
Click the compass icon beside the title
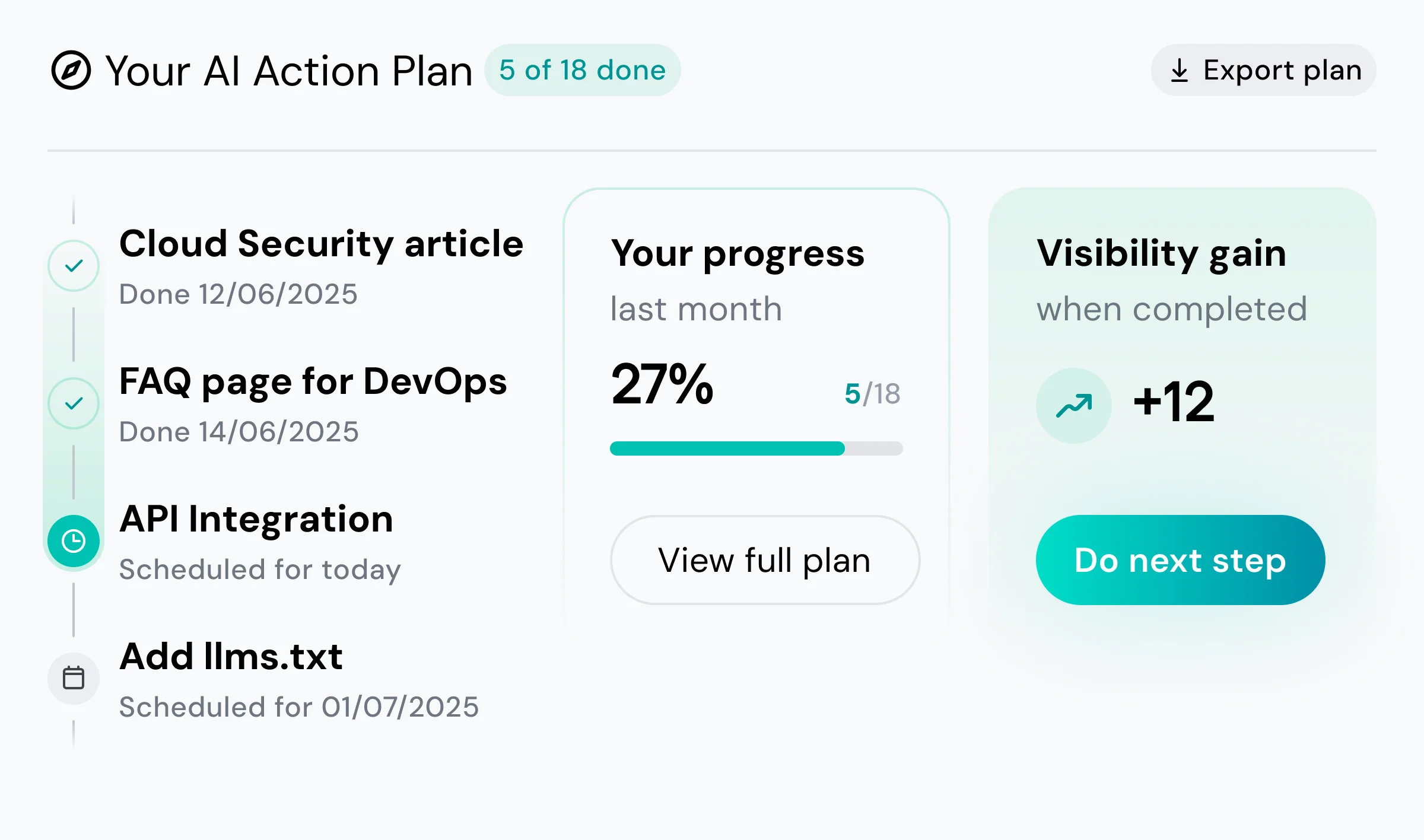[x=71, y=70]
